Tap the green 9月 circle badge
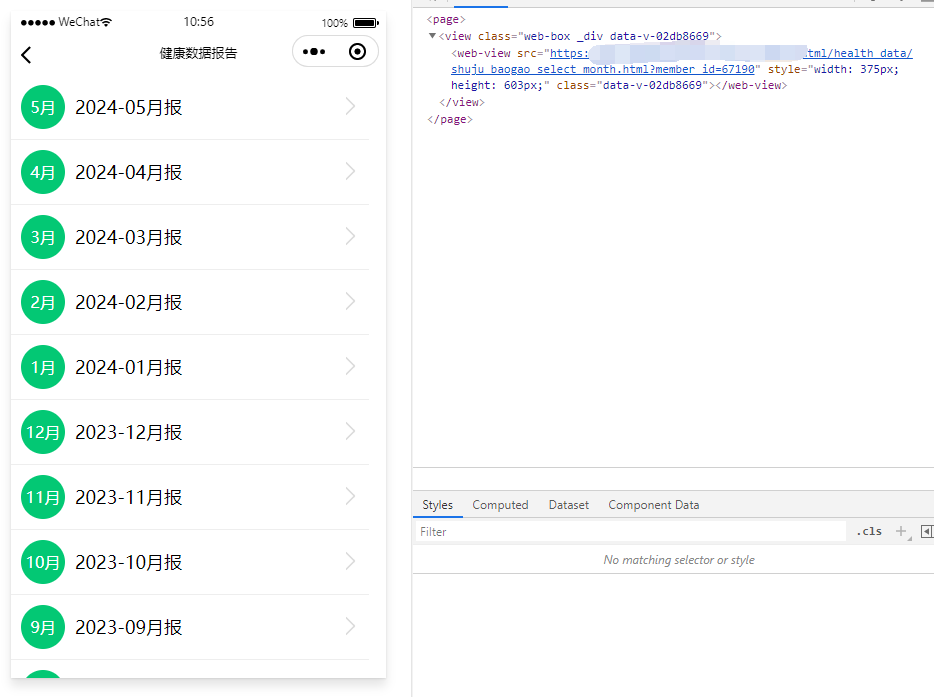Screen dimensions: 934x697 [x=43, y=627]
